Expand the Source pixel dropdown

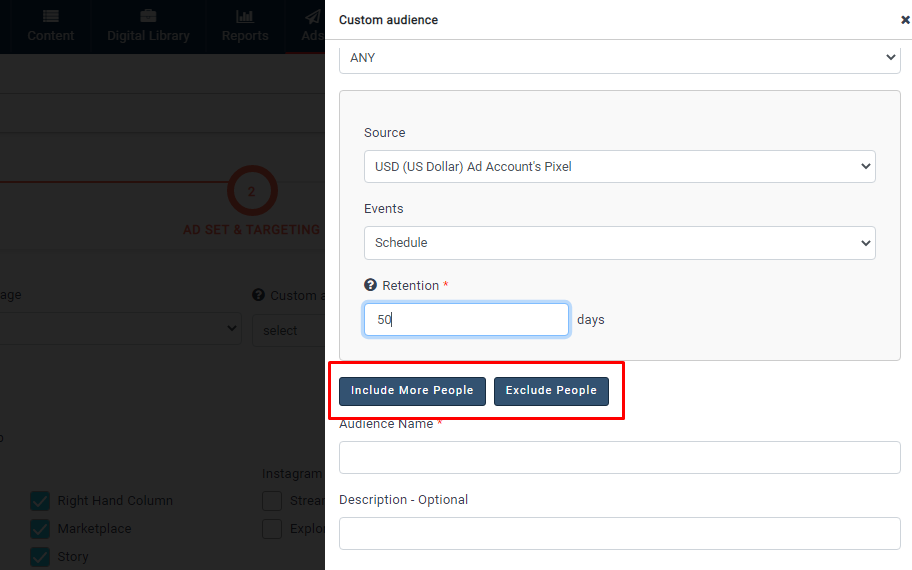(619, 167)
